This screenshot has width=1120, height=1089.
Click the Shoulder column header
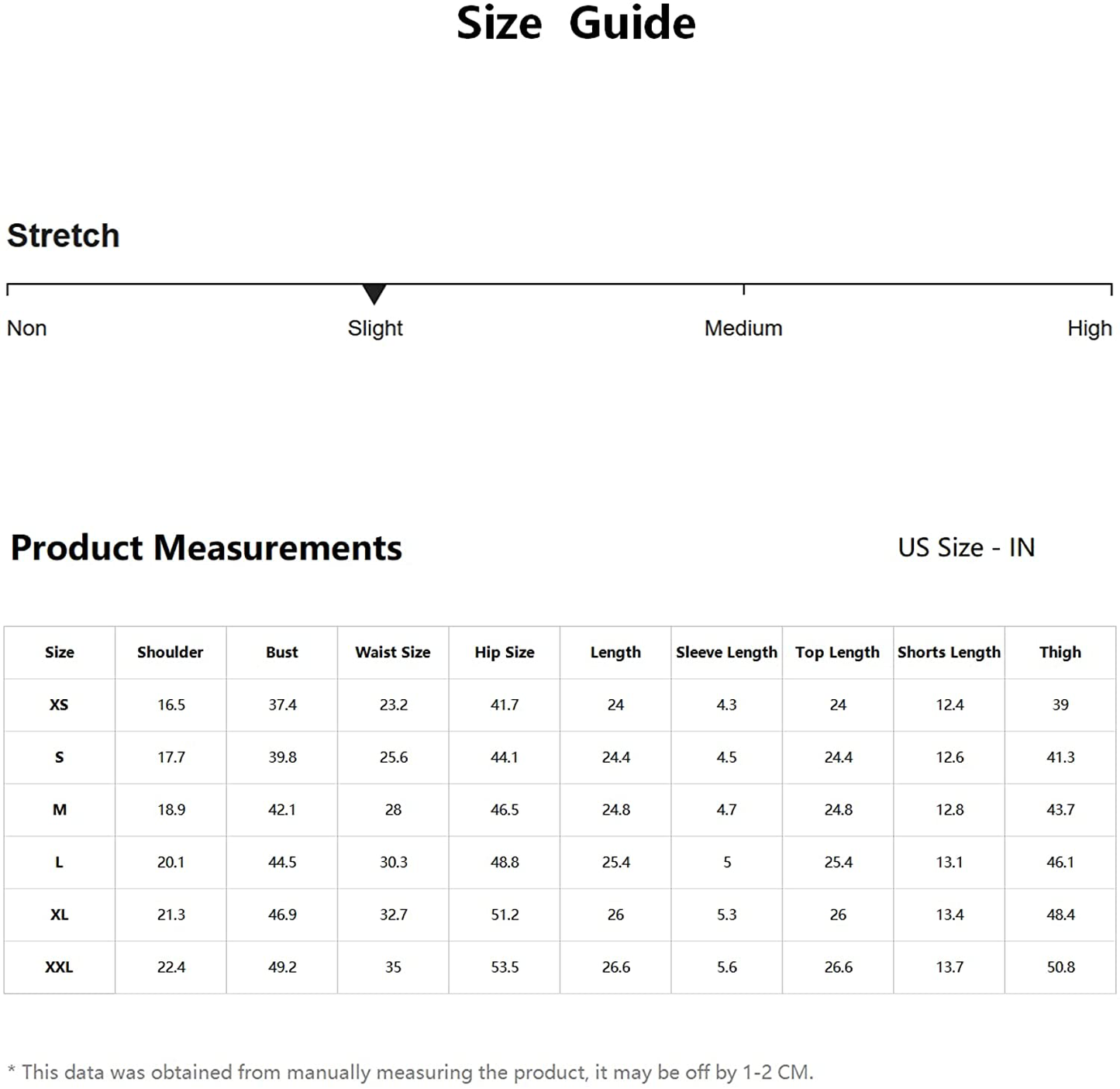click(171, 653)
